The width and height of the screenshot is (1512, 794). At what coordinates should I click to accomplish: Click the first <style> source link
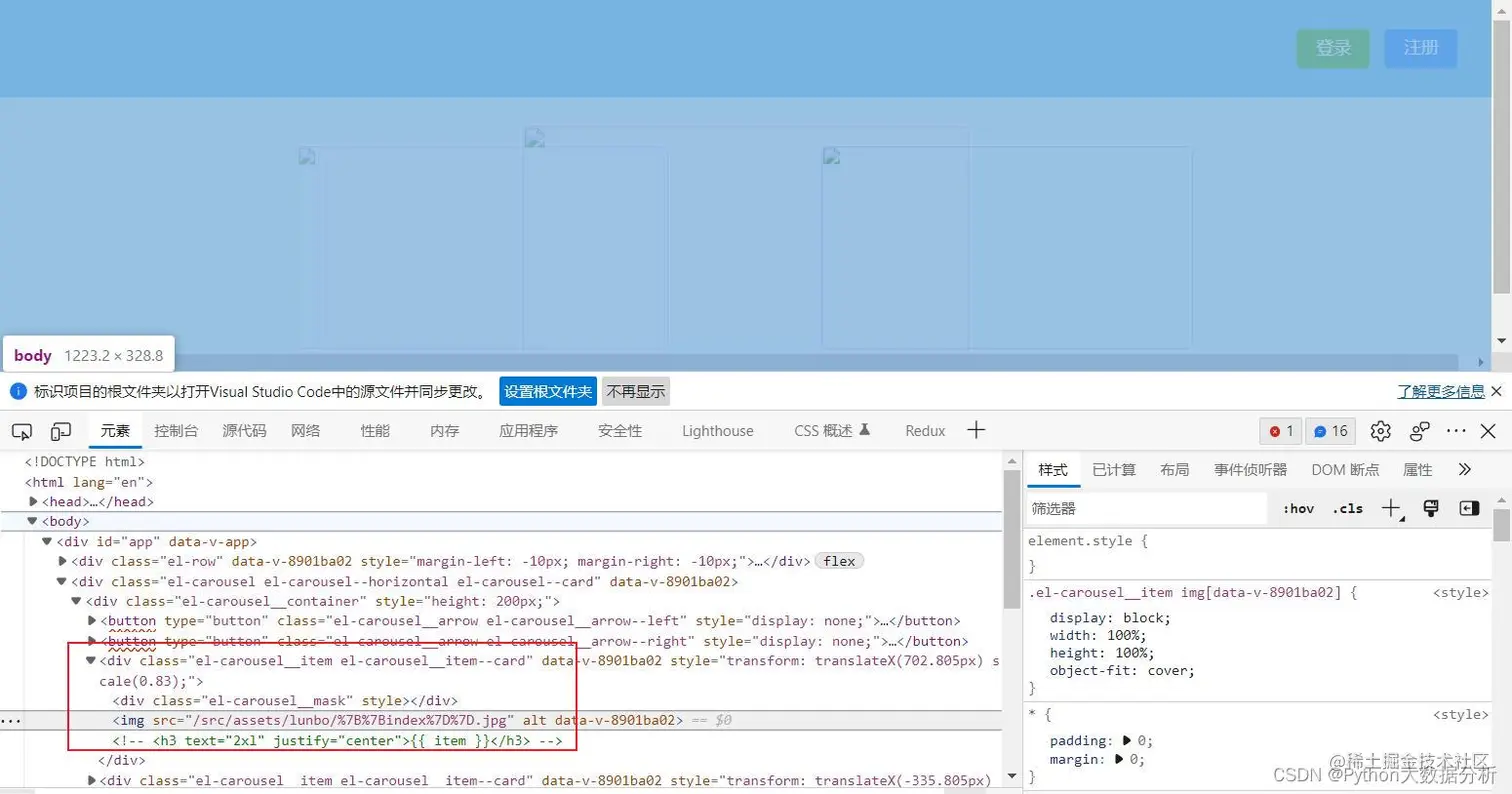[1461, 593]
